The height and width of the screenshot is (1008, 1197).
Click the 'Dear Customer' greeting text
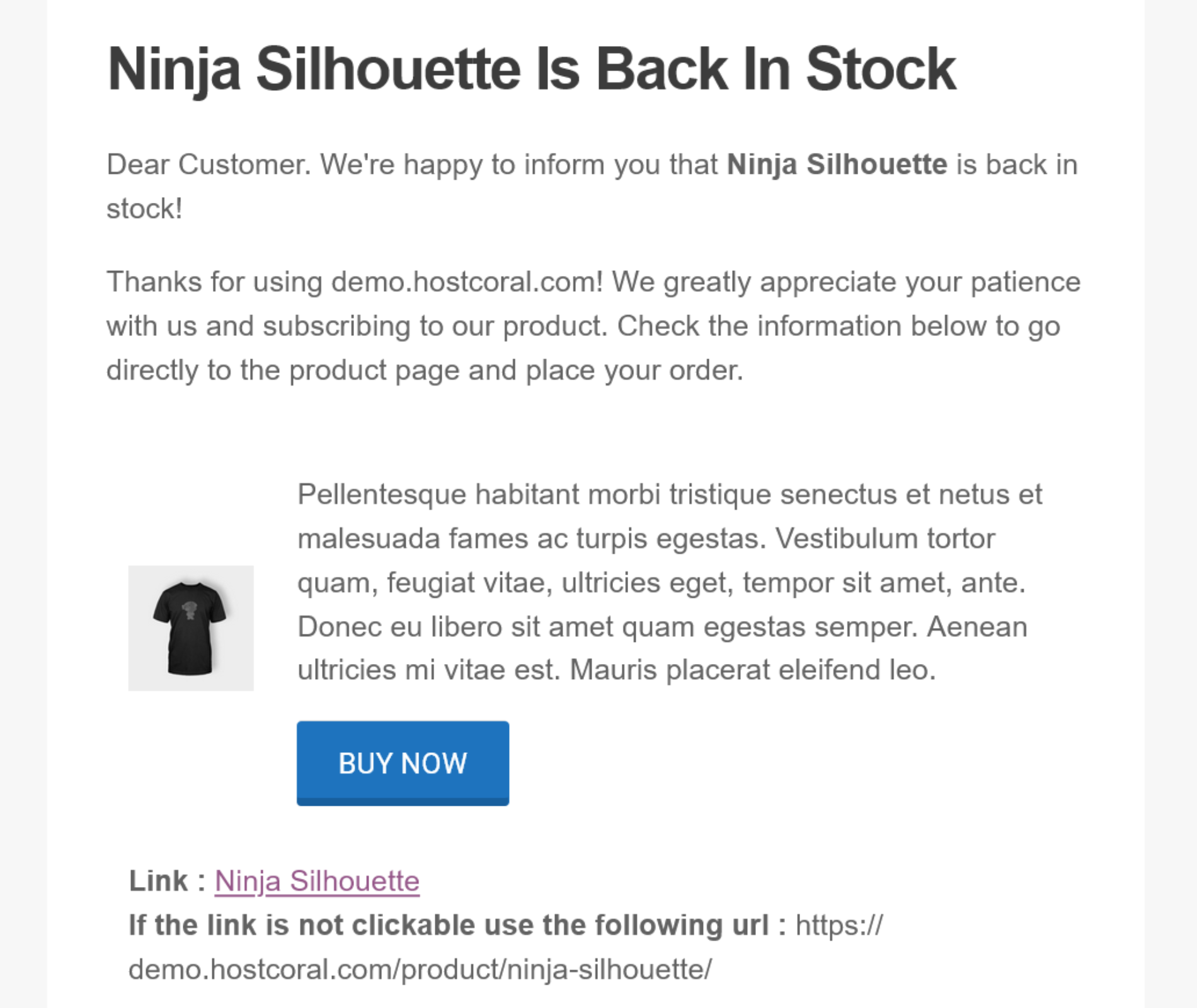[x=208, y=165]
